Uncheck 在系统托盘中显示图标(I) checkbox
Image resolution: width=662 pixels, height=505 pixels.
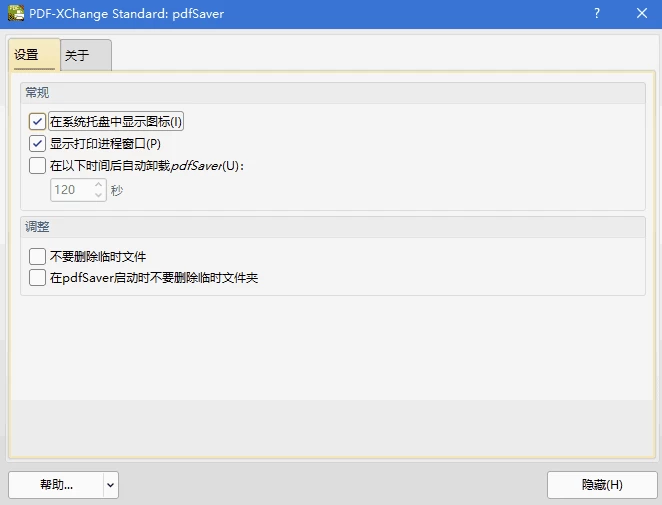[38, 121]
